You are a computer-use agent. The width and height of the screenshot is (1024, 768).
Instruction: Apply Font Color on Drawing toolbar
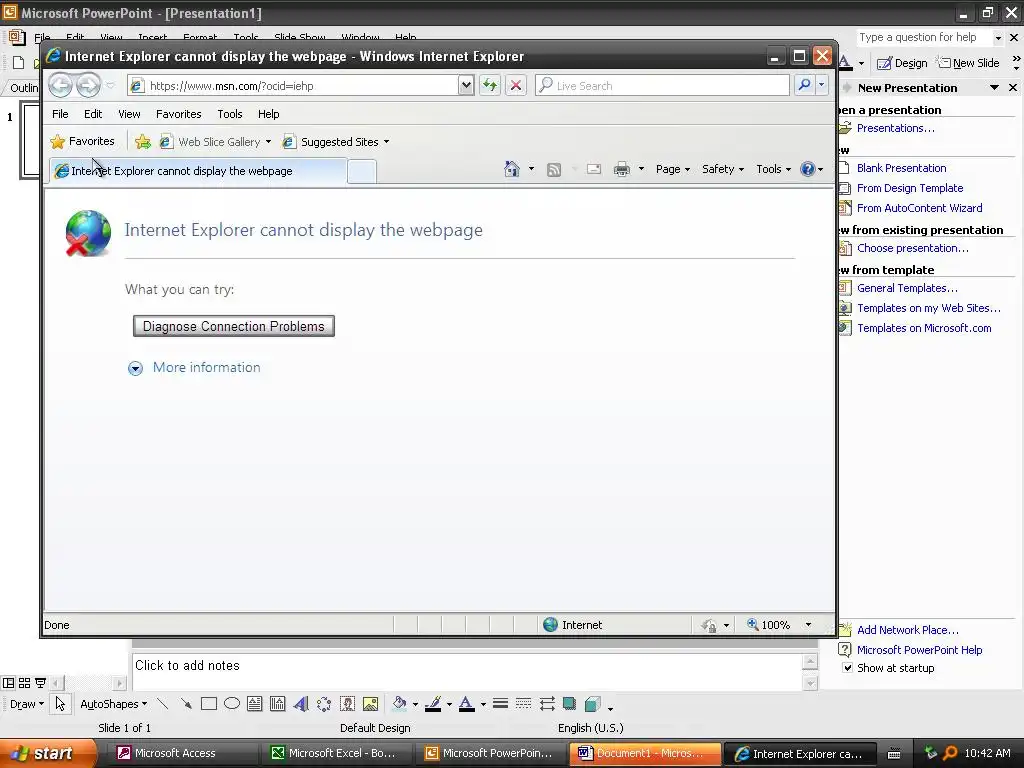point(466,704)
